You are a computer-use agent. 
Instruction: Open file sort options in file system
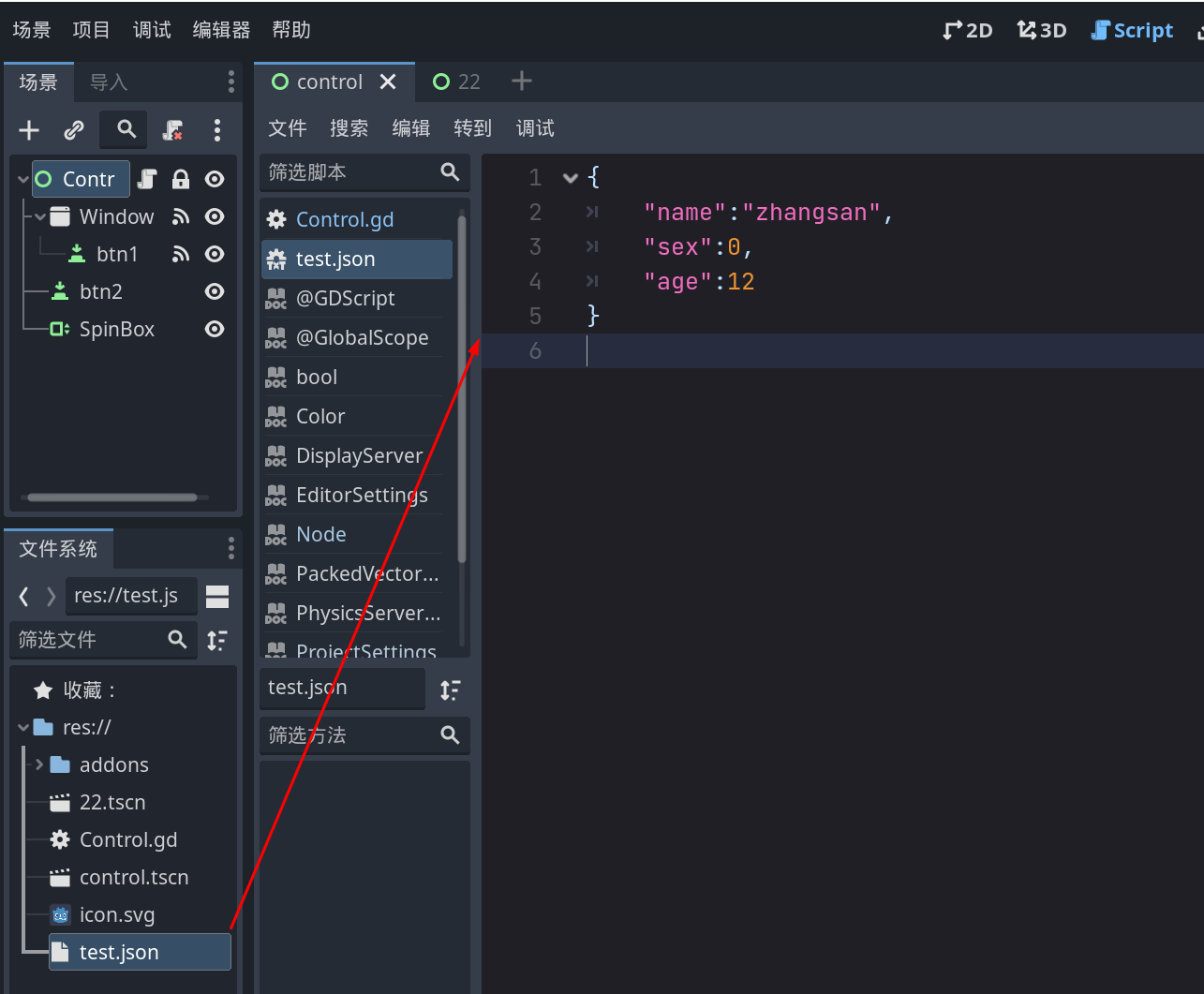[x=217, y=641]
